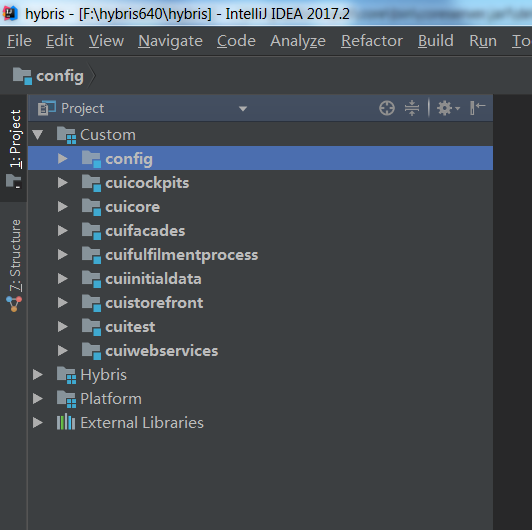Open the Refactor menu
Viewport: 532px width, 530px height.
[x=372, y=41]
